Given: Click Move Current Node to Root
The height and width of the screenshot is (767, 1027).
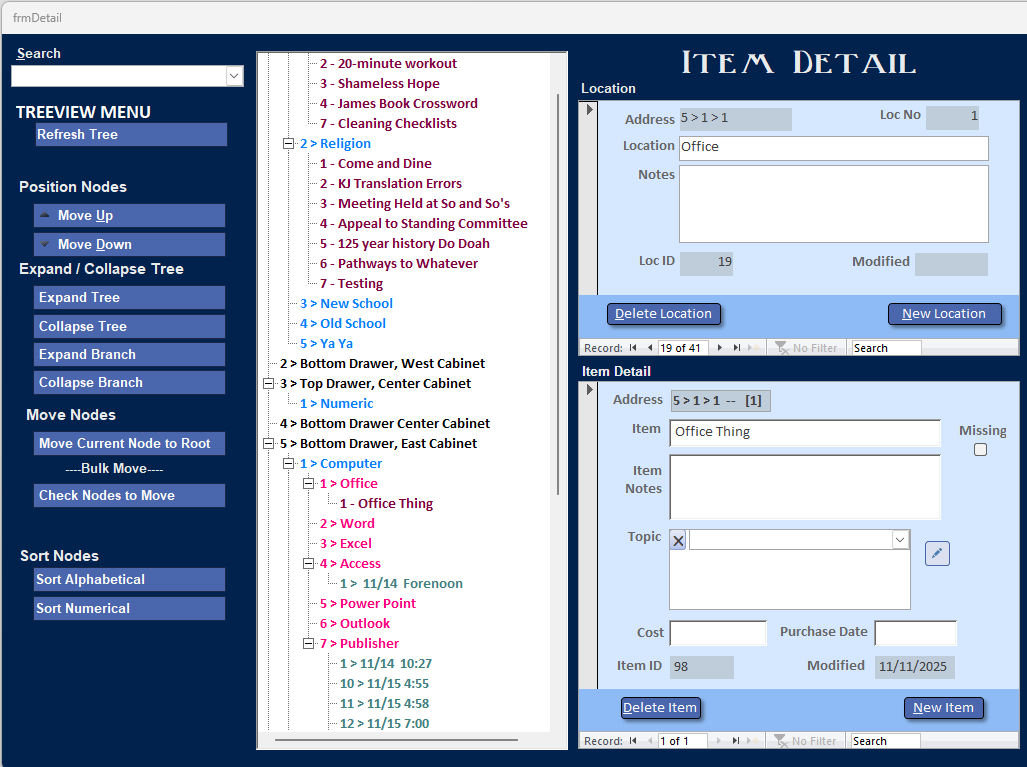Looking at the screenshot, I should click(129, 443).
